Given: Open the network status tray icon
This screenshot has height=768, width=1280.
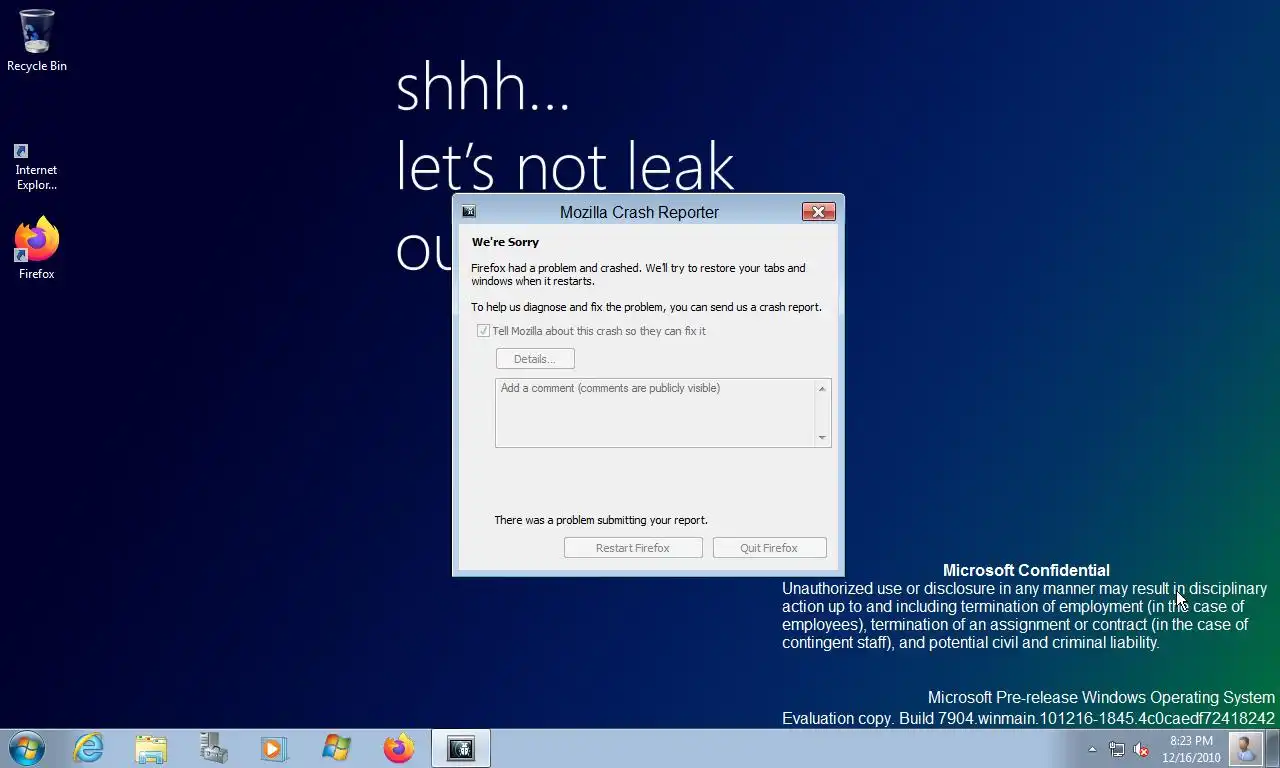Looking at the screenshot, I should pyautogui.click(x=1117, y=749).
